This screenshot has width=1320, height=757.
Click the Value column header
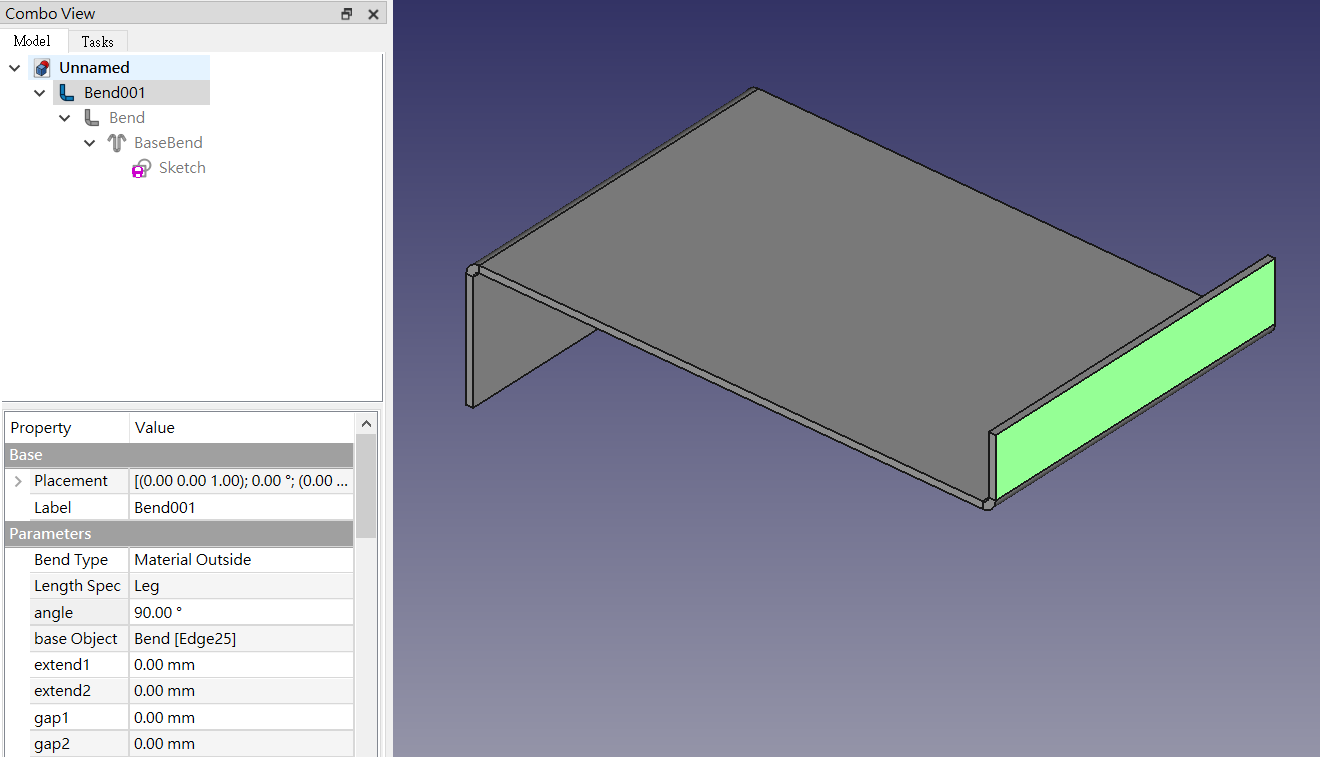[x=242, y=428]
